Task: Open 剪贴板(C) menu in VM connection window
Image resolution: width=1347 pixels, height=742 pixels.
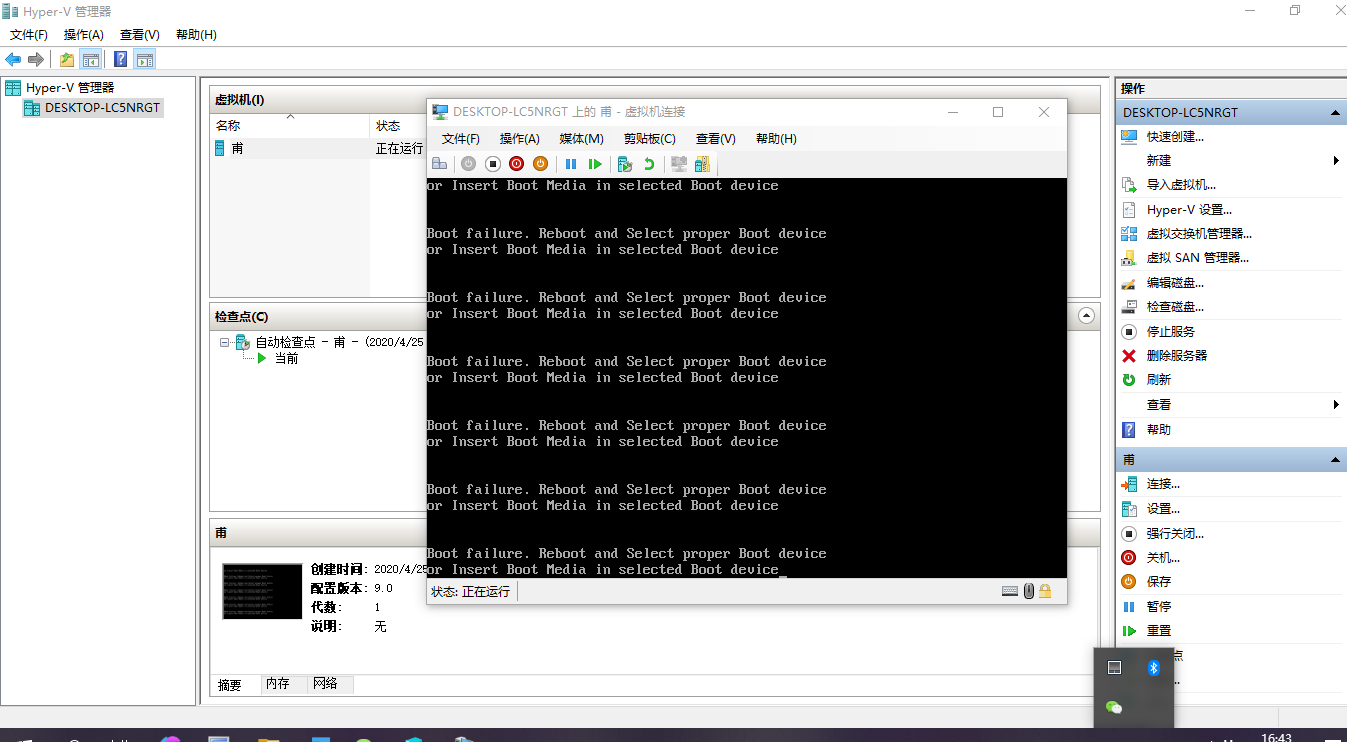Action: click(650, 139)
